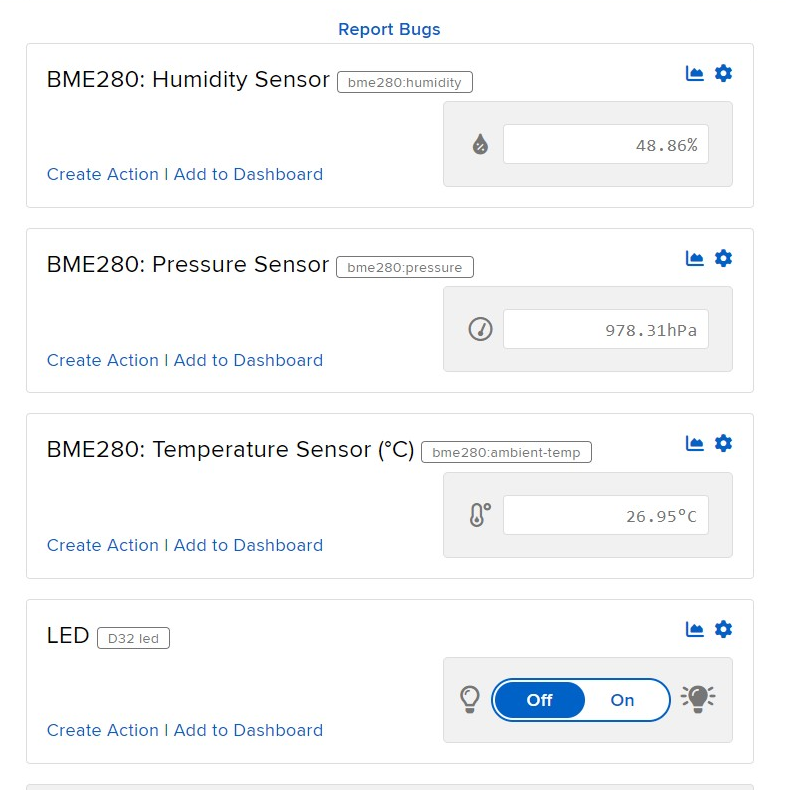Switch the LED toggle to On

622,700
